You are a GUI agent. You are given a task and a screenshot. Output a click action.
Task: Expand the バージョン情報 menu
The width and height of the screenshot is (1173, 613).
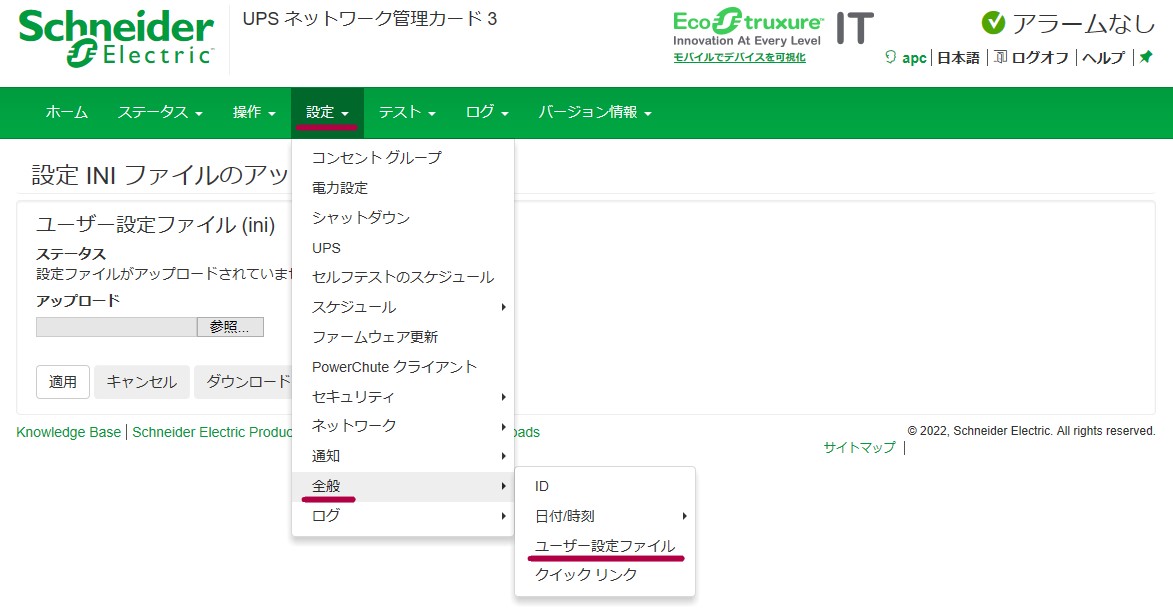point(595,112)
